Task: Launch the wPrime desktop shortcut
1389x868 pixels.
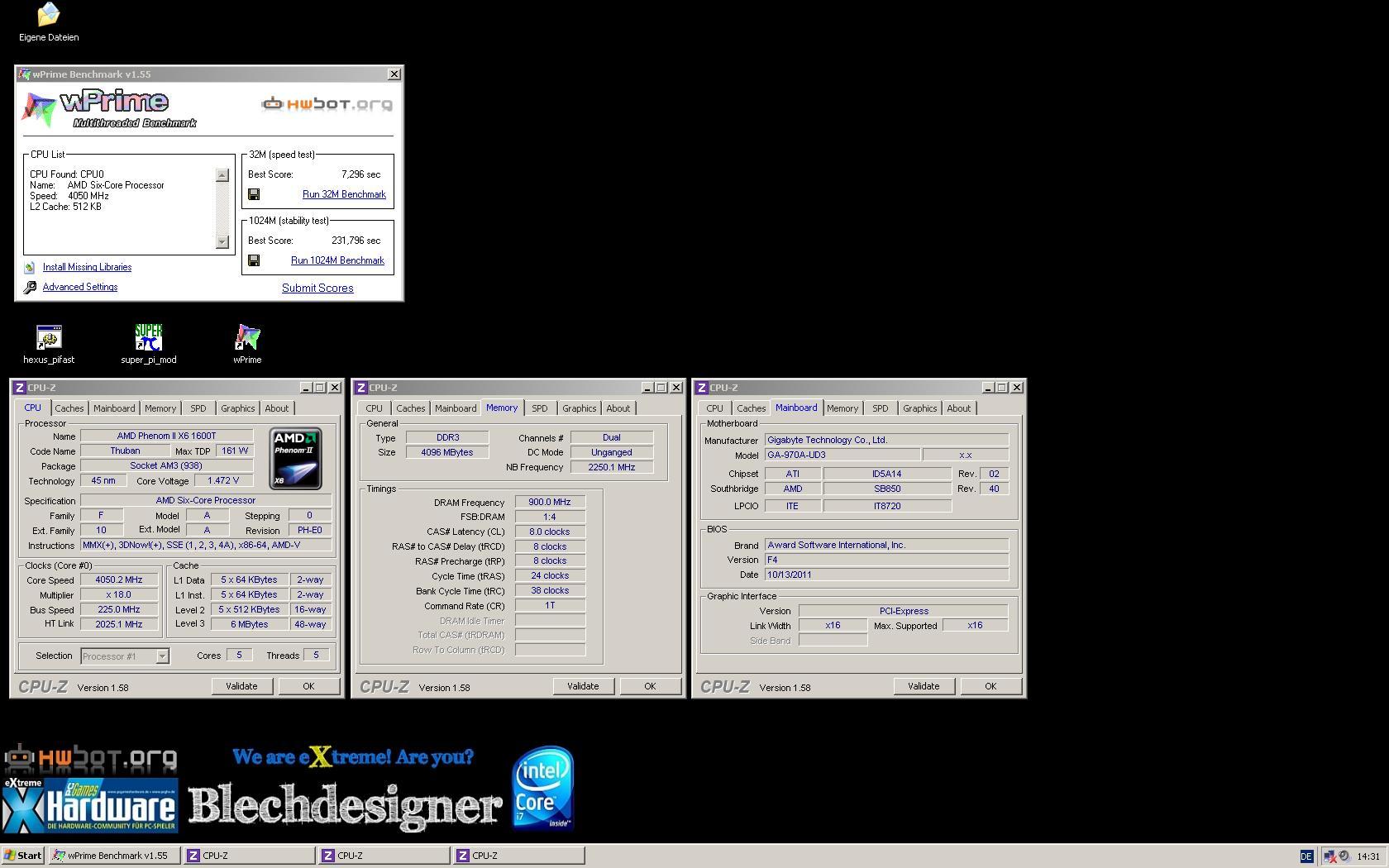Action: coord(247,344)
